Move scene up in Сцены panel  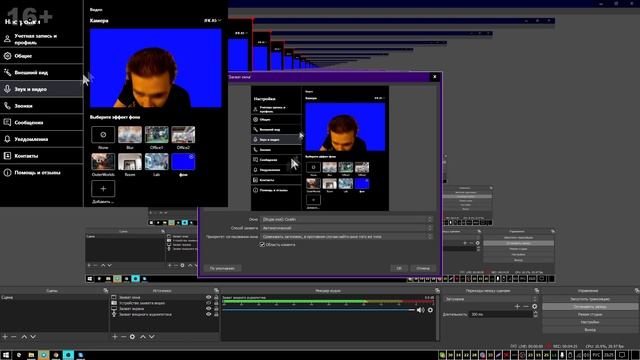[24, 337]
